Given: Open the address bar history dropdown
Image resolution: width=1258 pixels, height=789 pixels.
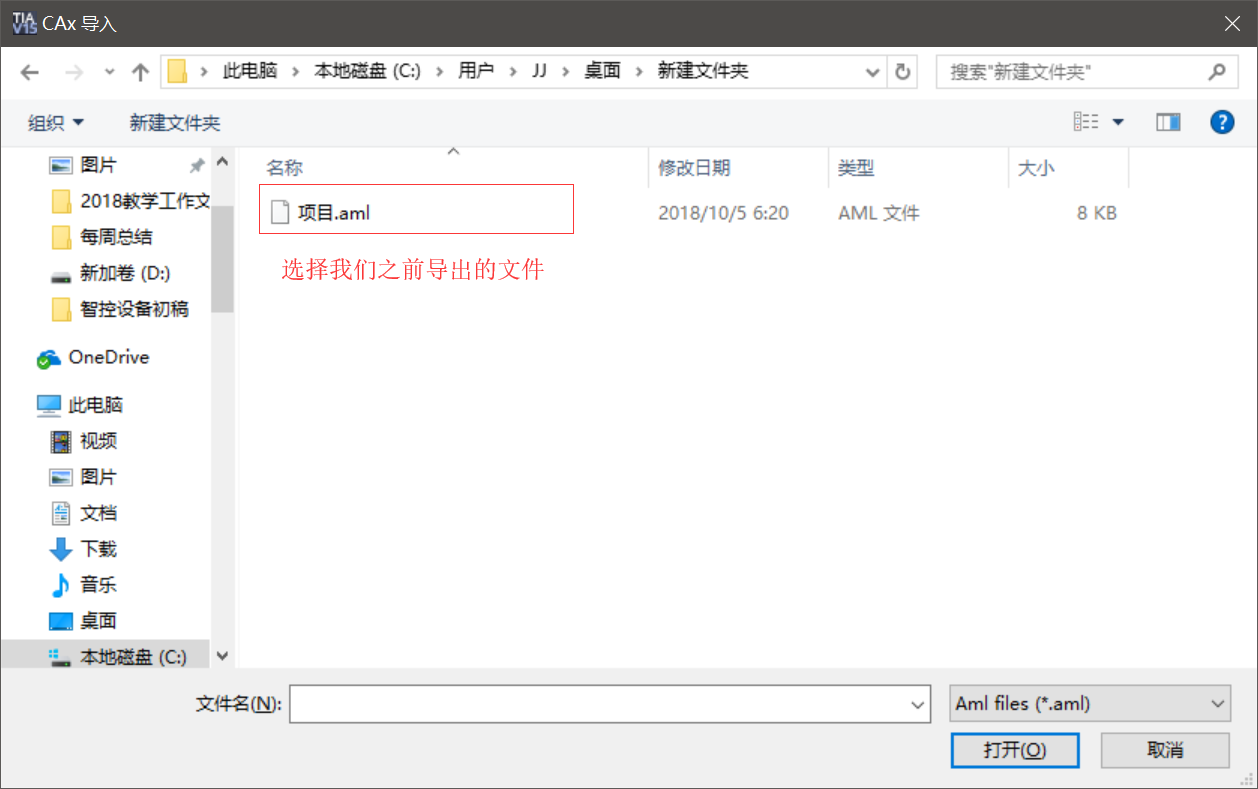Looking at the screenshot, I should [x=872, y=72].
